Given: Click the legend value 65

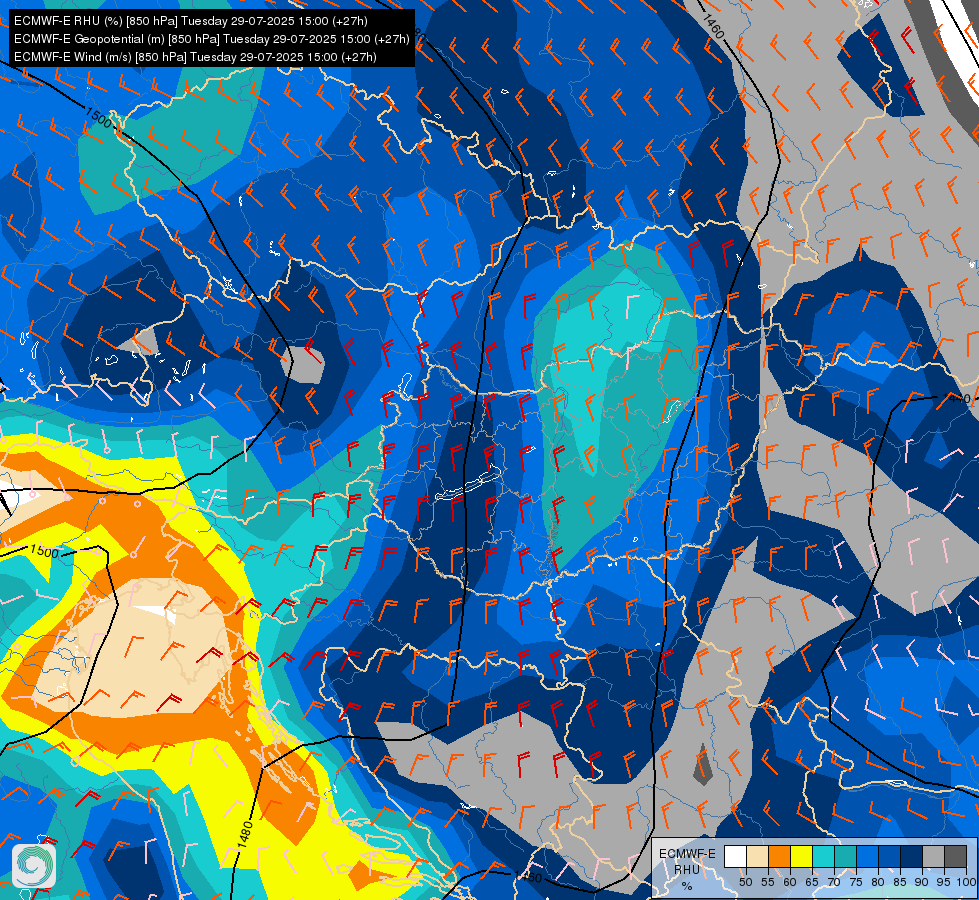Looking at the screenshot, I should tap(812, 882).
